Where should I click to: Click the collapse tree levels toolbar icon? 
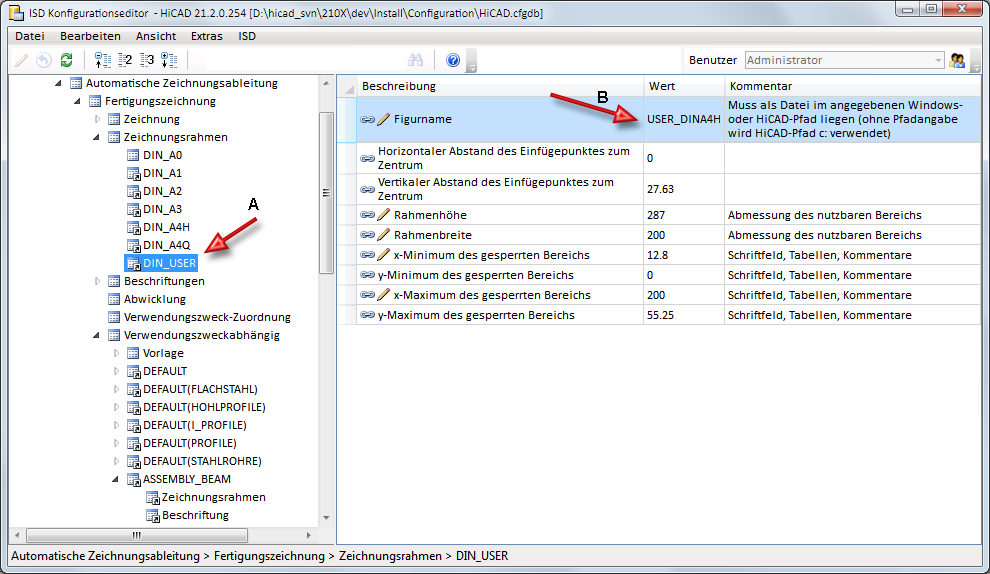click(x=103, y=60)
